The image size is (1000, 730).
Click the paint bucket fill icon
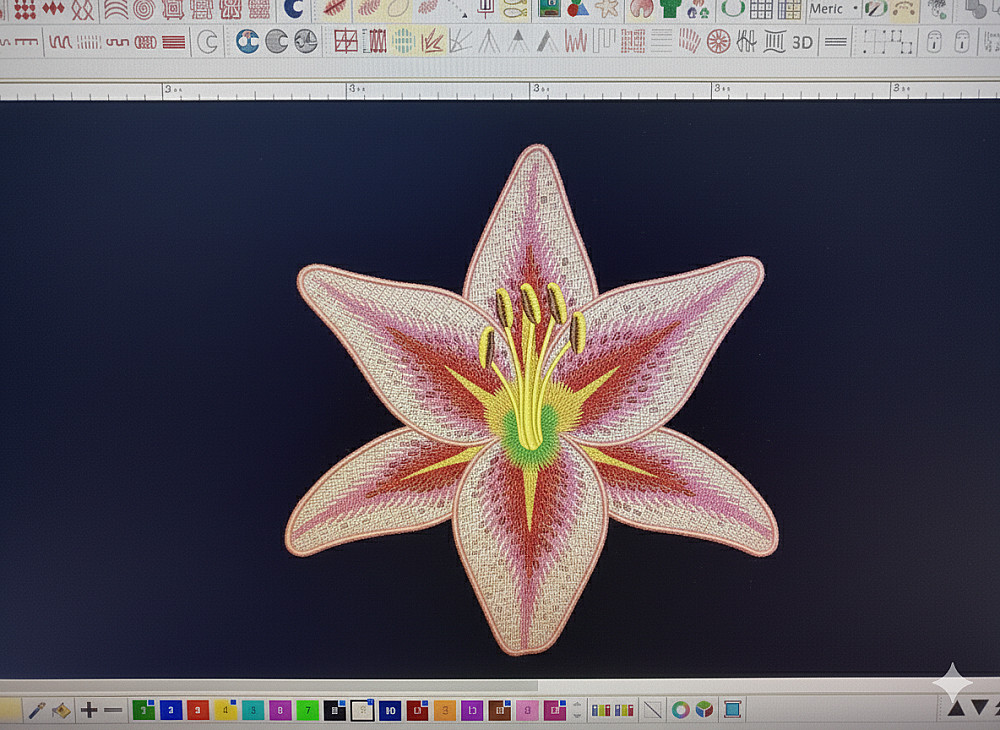[x=62, y=710]
